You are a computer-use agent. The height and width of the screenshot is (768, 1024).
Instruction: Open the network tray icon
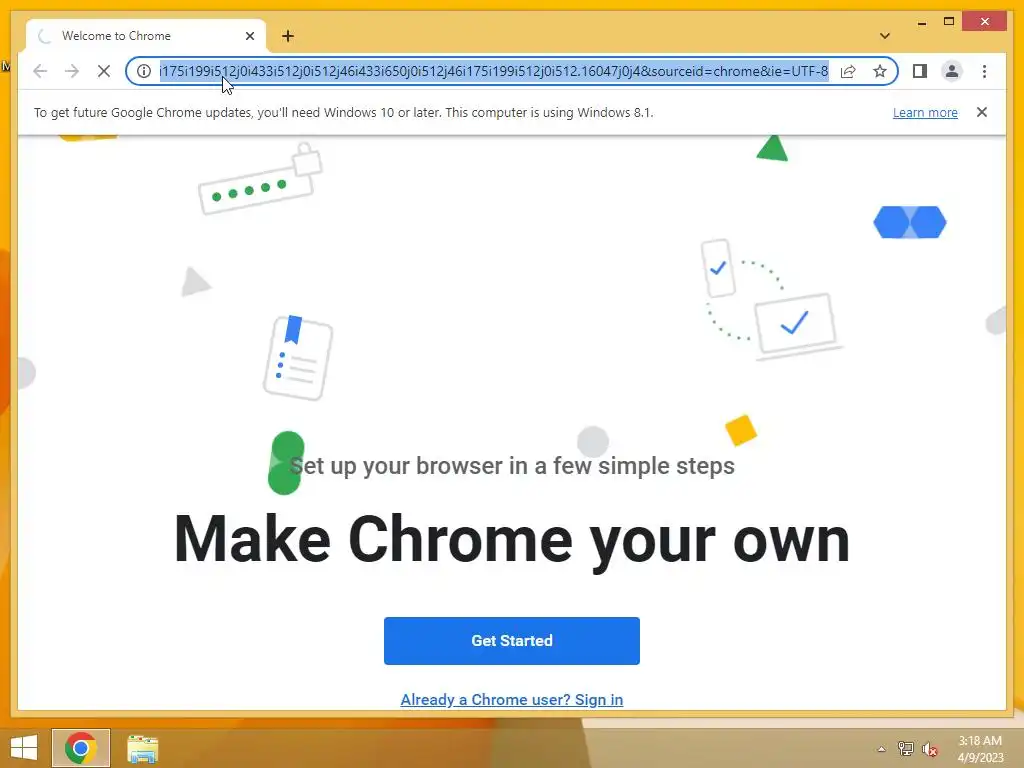point(906,748)
